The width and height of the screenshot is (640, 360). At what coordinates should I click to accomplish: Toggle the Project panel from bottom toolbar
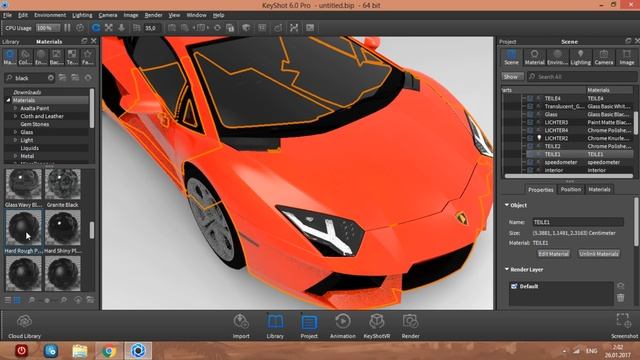[309, 327]
